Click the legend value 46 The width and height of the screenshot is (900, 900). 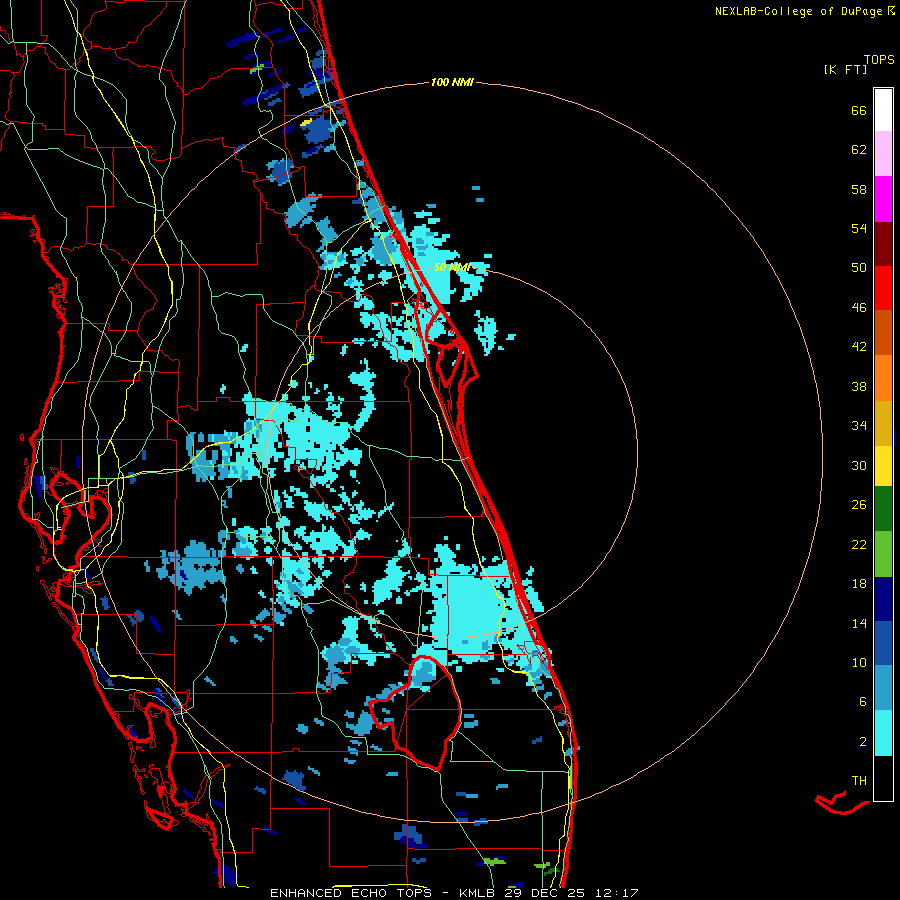[859, 308]
